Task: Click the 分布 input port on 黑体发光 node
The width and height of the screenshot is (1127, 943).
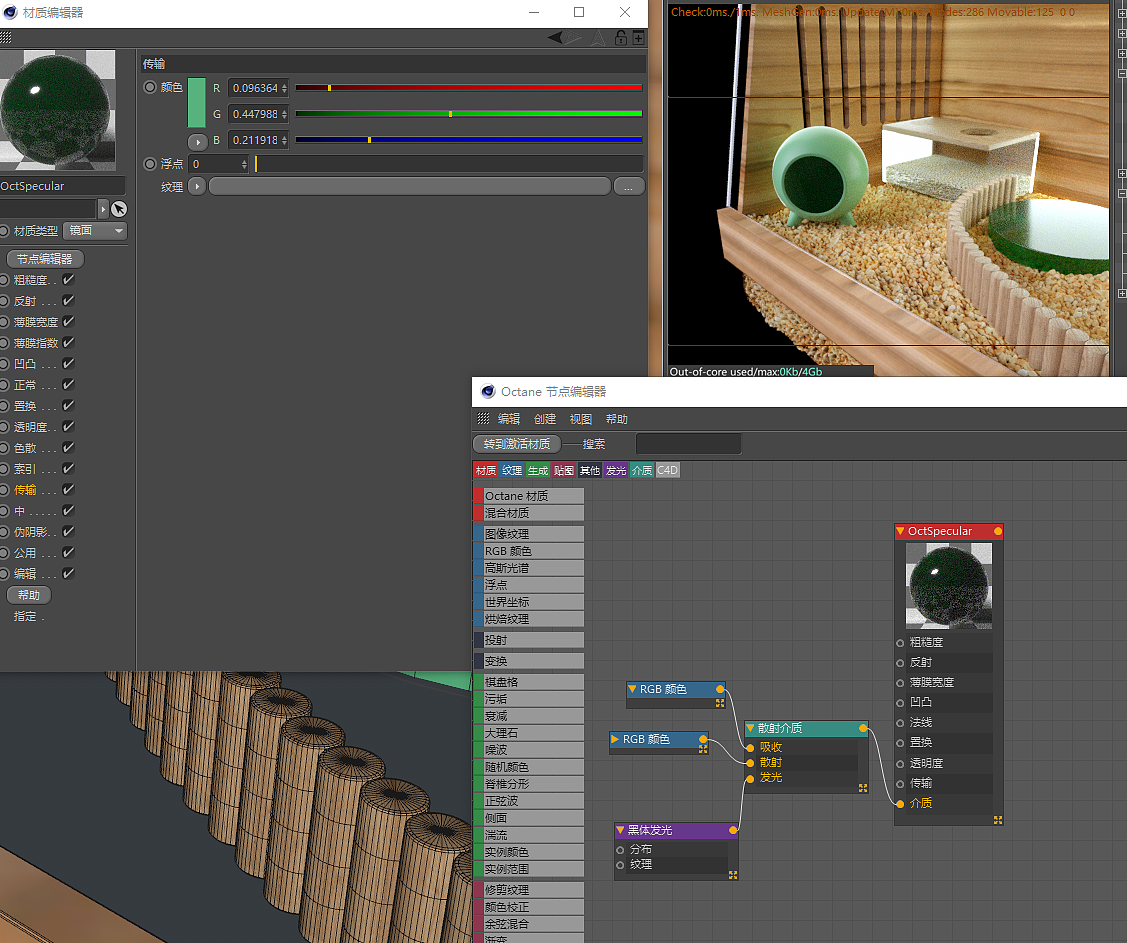Action: coord(620,850)
